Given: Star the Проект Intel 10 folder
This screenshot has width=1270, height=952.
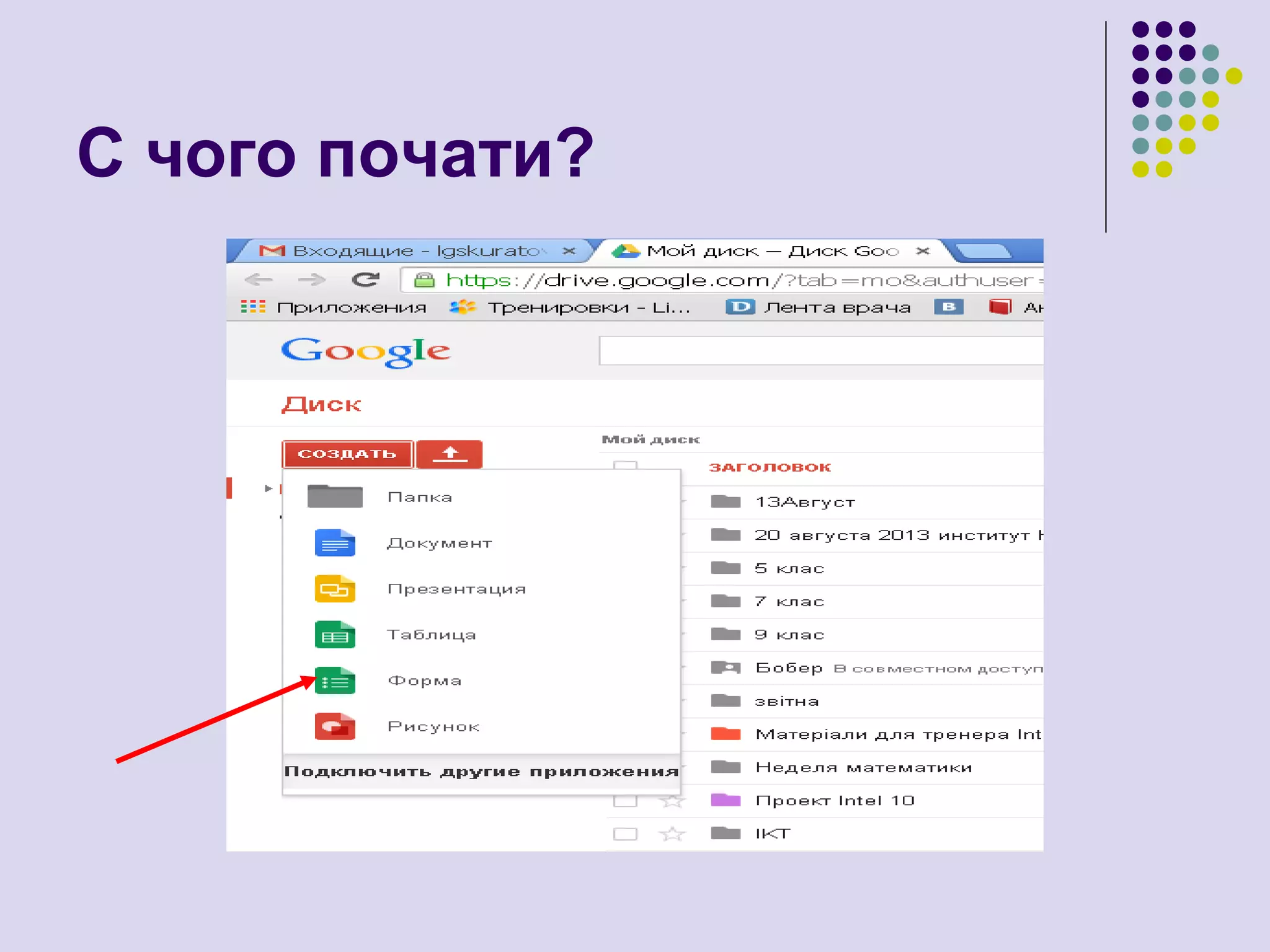Looking at the screenshot, I should coord(672,801).
